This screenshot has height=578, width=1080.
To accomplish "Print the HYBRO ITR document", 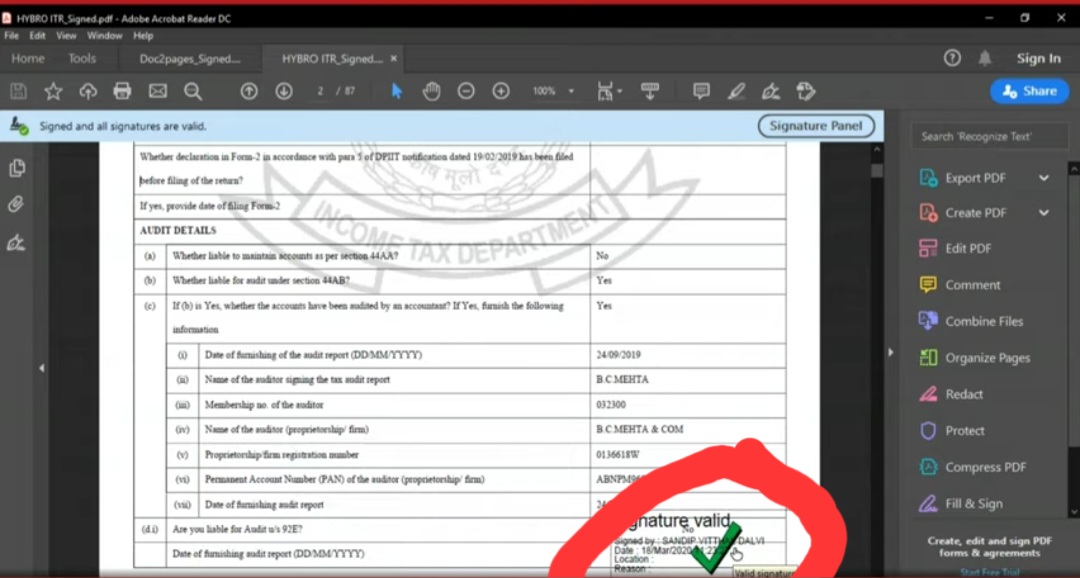I will 120,90.
